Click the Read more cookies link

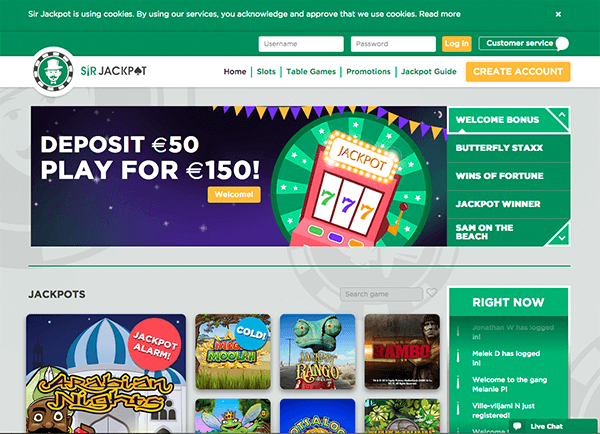(x=440, y=14)
